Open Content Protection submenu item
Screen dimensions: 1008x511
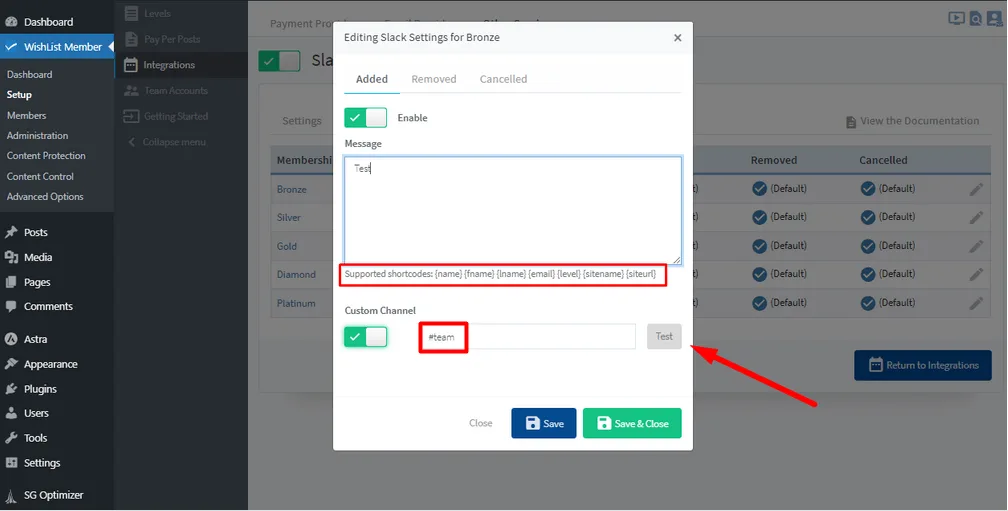(46, 156)
